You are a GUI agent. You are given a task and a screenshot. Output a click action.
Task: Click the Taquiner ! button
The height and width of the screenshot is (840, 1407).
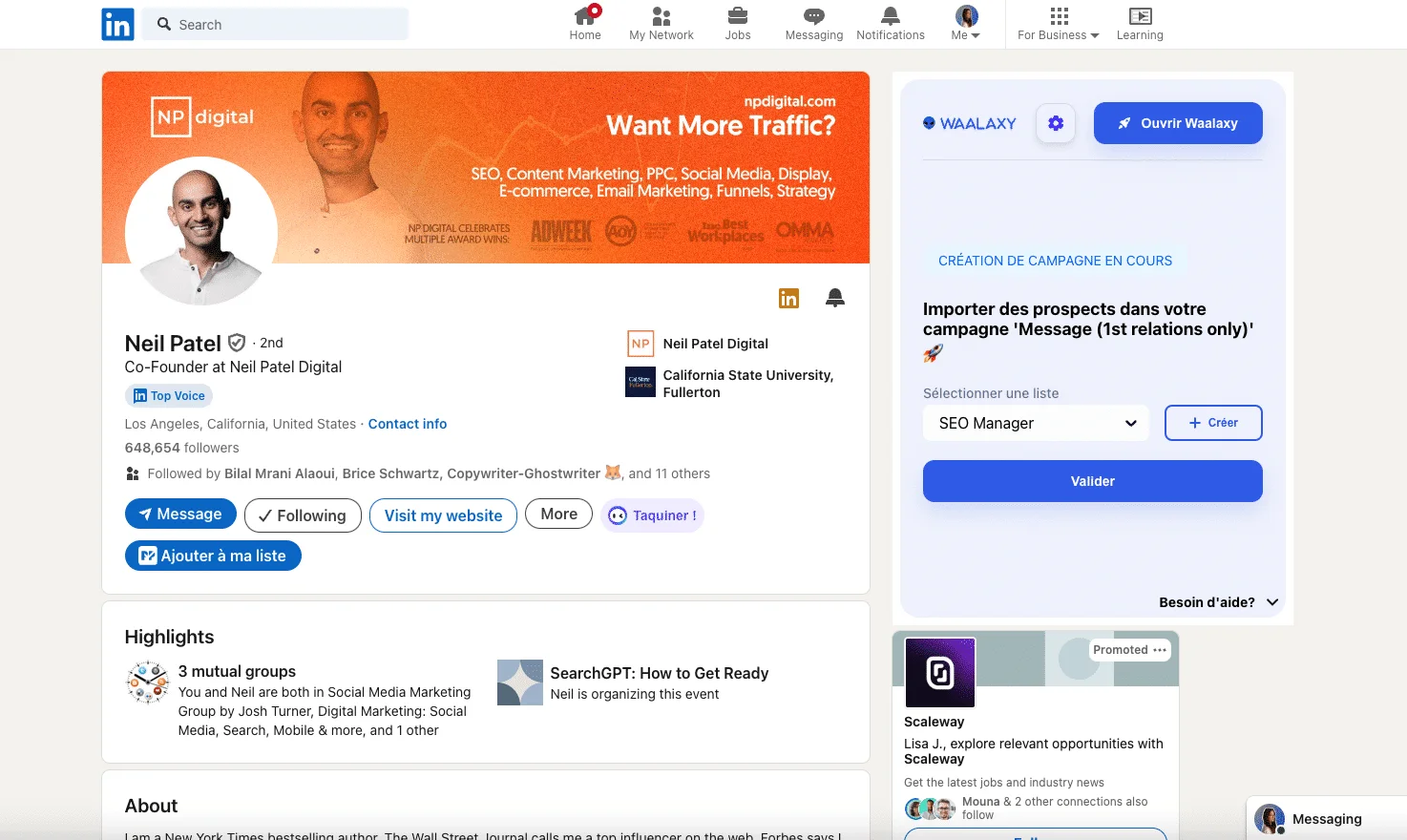pos(652,515)
